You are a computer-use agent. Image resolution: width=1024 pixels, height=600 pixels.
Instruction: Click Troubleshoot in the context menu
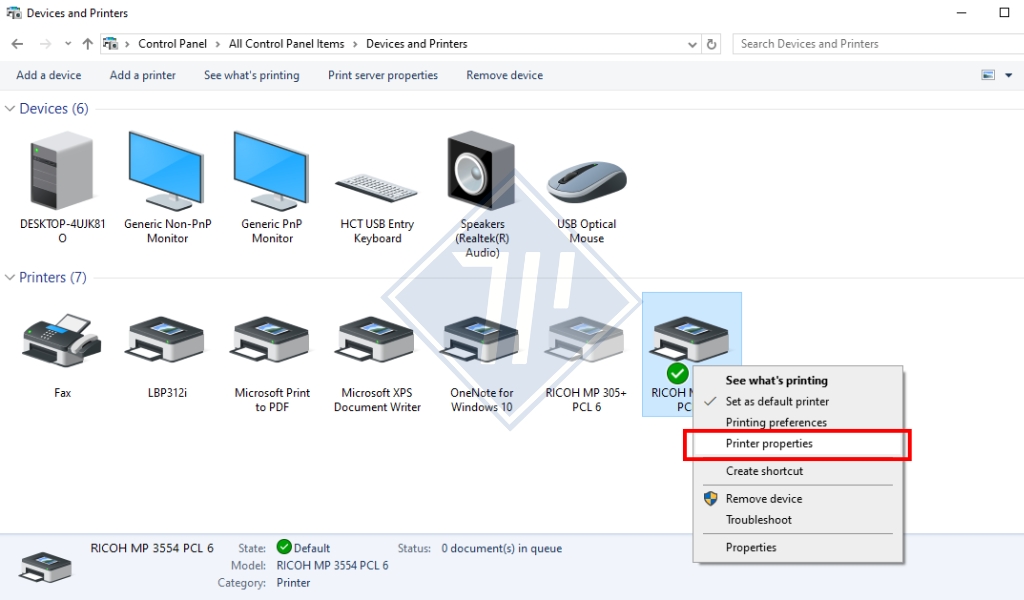point(758,520)
